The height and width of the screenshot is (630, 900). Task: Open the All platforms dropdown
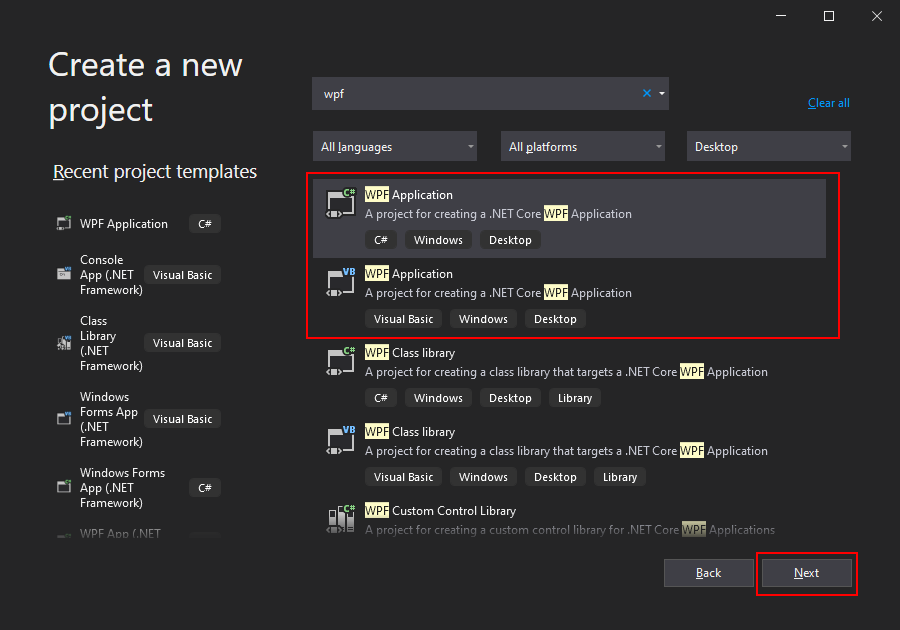point(583,146)
